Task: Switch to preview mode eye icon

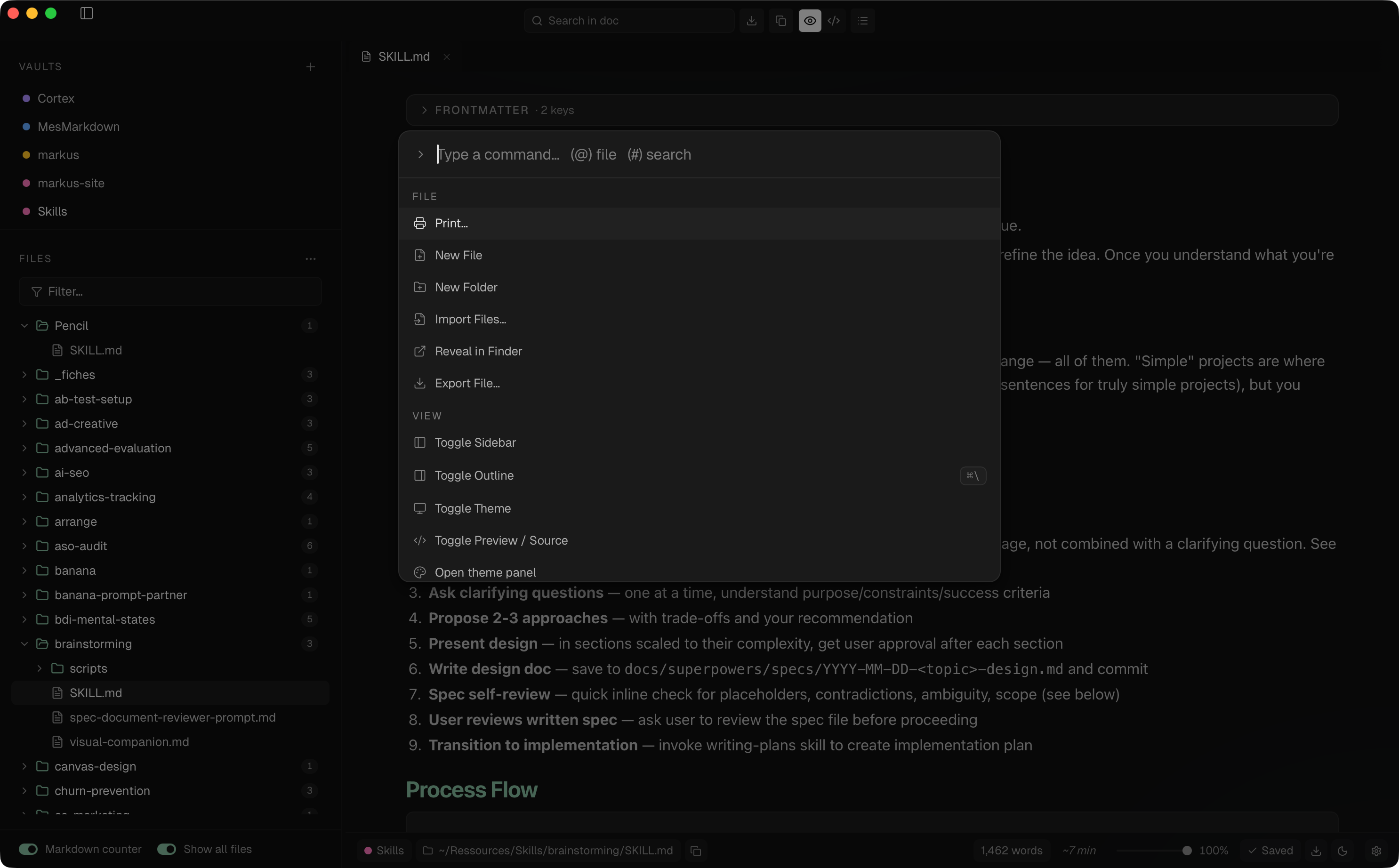Action: point(810,21)
